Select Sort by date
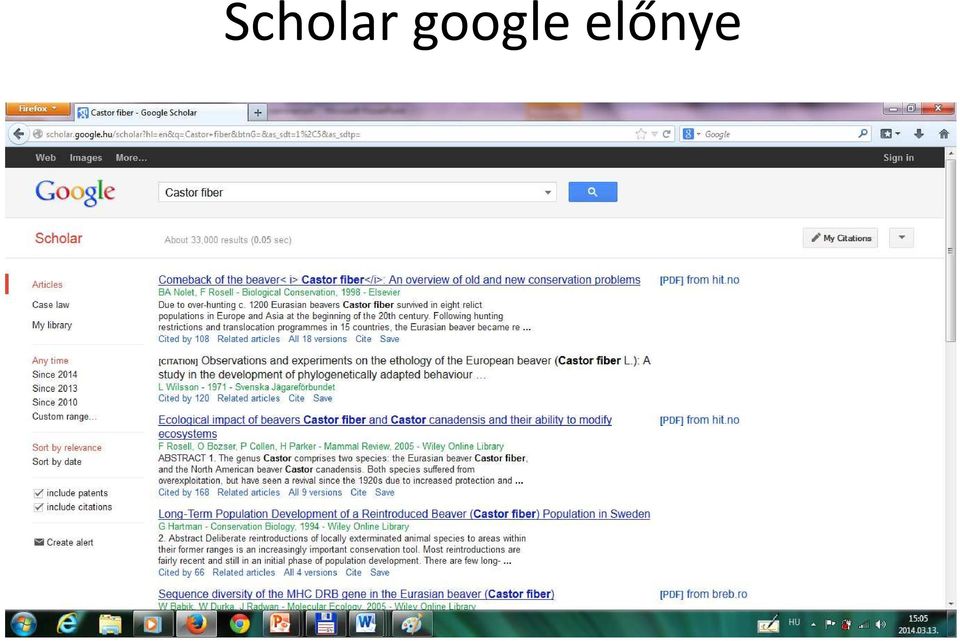960x641 pixels. pyautogui.click(x=57, y=462)
